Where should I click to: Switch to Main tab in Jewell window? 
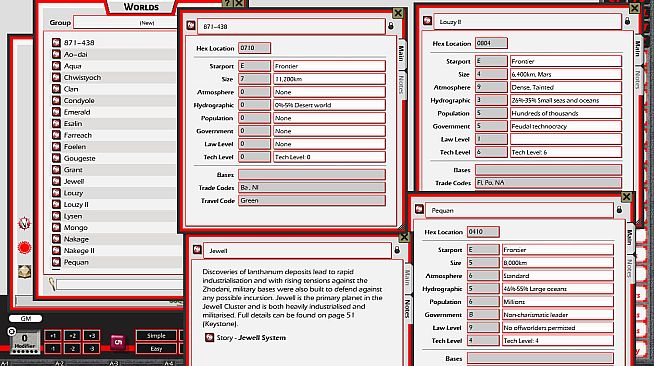click(407, 278)
